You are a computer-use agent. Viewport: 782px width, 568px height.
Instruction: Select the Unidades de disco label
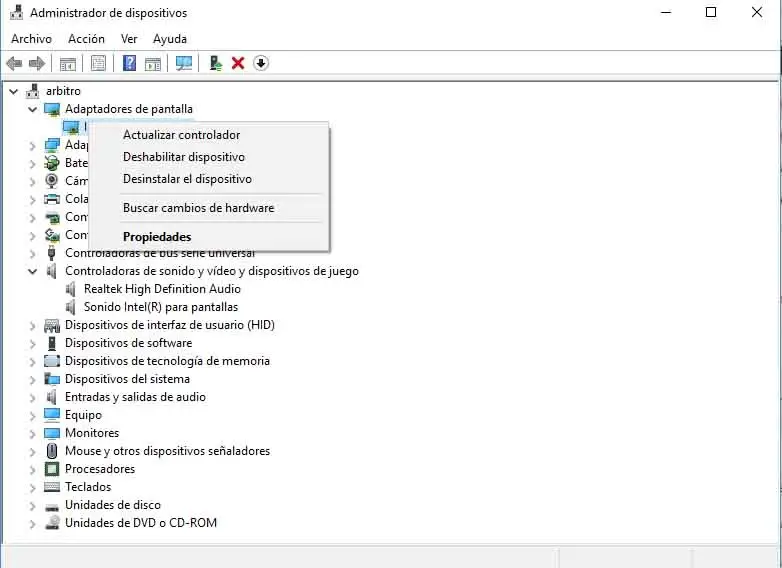point(113,505)
